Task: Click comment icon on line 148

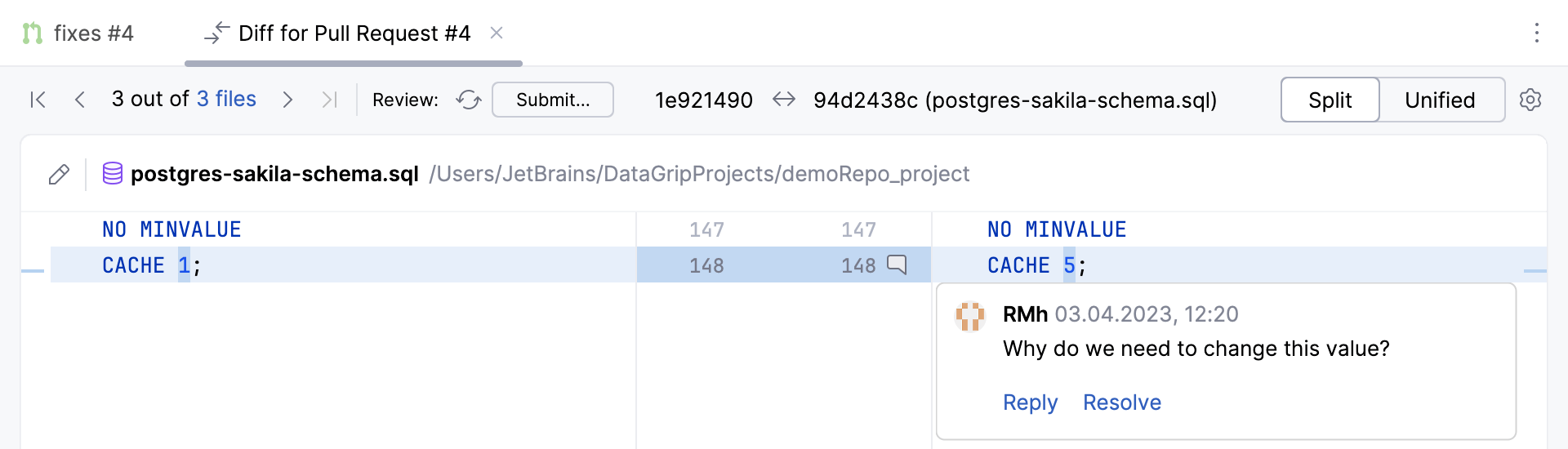Action: click(x=897, y=265)
